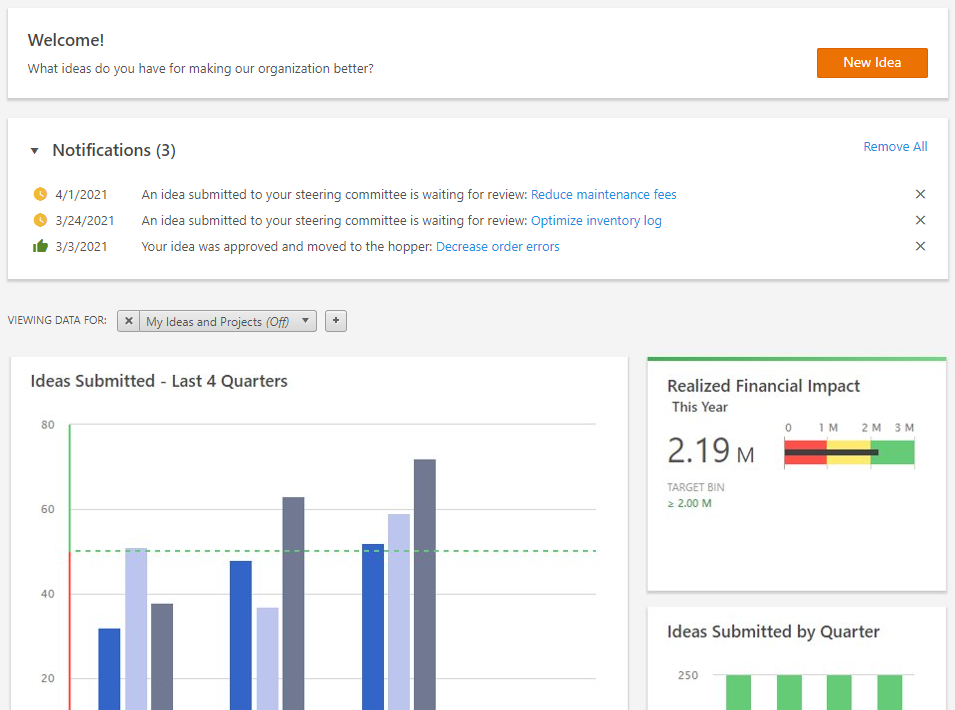955x710 pixels.
Task: Click clock icon beside 4/1/2021 notification
Action: pyautogui.click(x=40, y=195)
